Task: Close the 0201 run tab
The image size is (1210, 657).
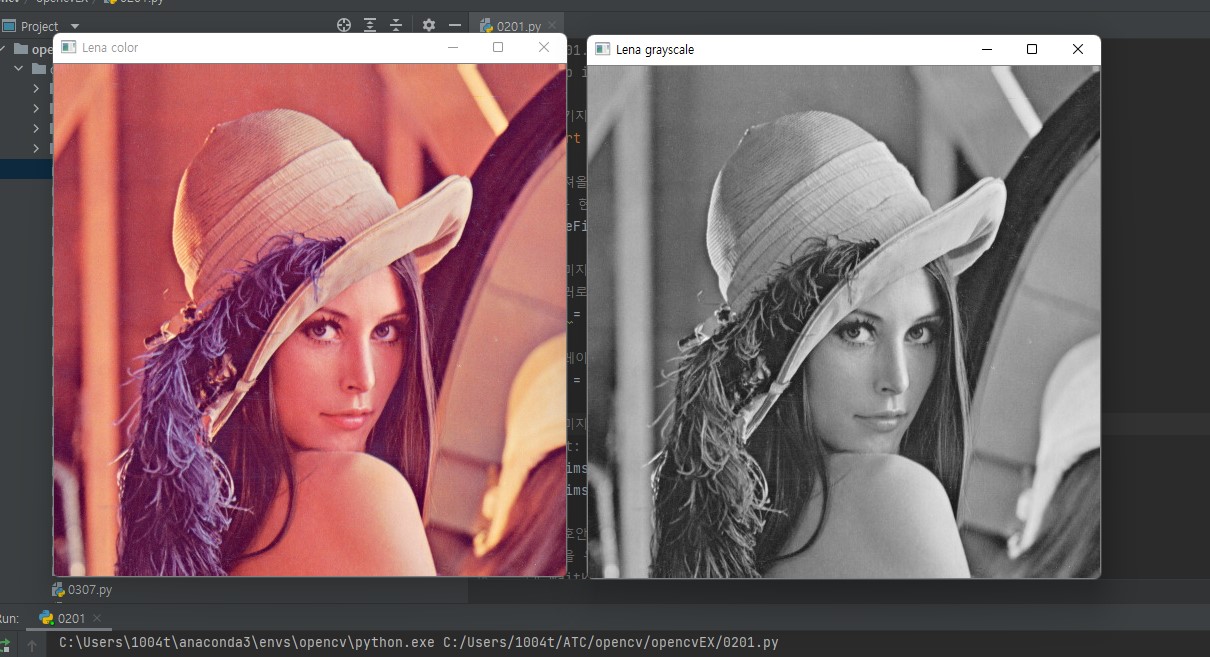Action: click(97, 618)
